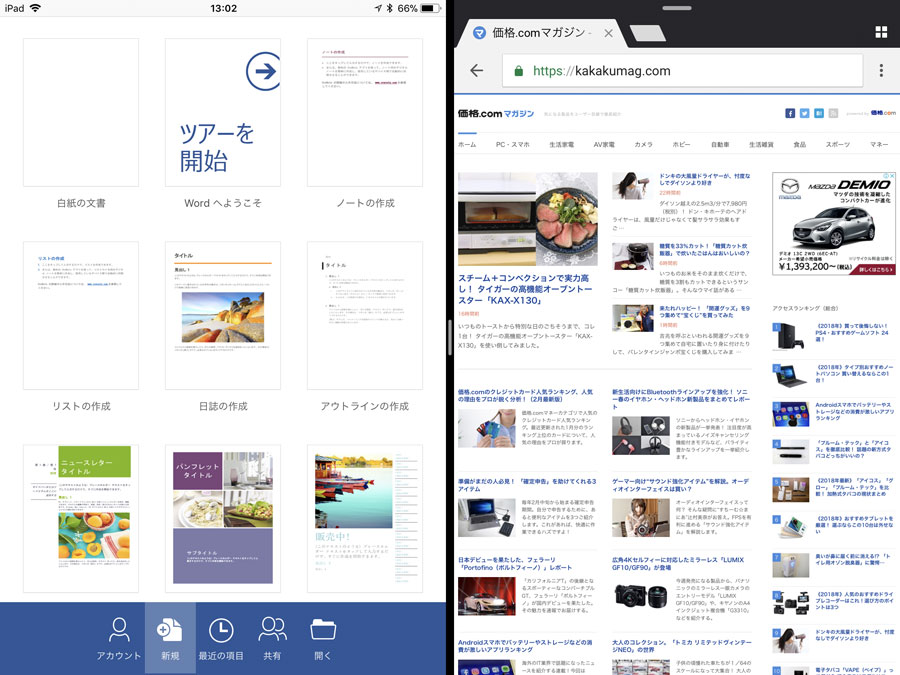This screenshot has width=900, height=675.
Task: Click the 価格.comマガジン site logo
Action: click(x=496, y=113)
